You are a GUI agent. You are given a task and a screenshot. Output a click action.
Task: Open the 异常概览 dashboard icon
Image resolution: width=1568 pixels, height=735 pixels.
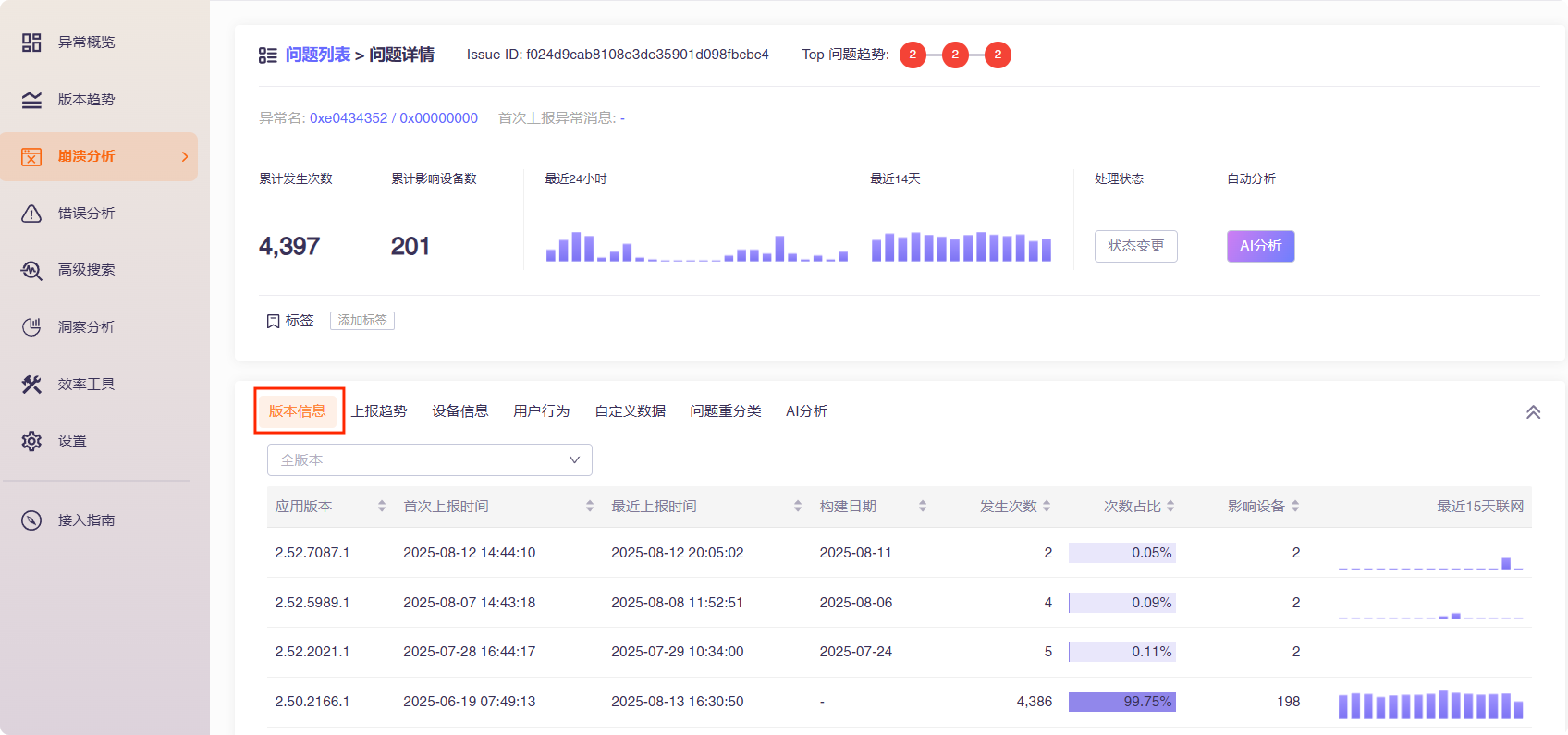click(31, 43)
